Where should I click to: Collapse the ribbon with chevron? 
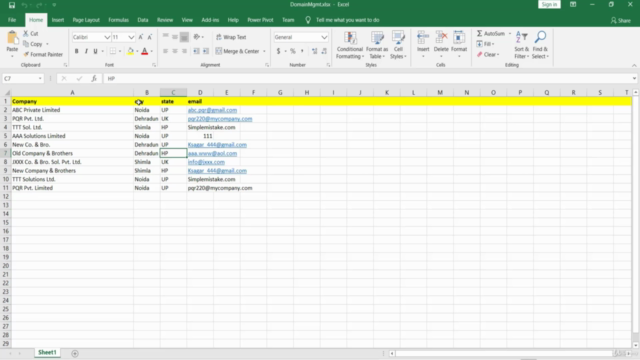tap(634, 65)
